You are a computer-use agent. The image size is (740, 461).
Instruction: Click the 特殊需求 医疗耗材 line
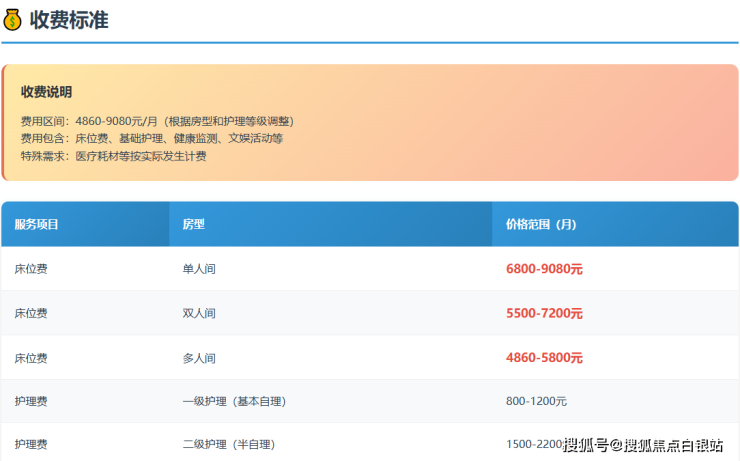113,156
